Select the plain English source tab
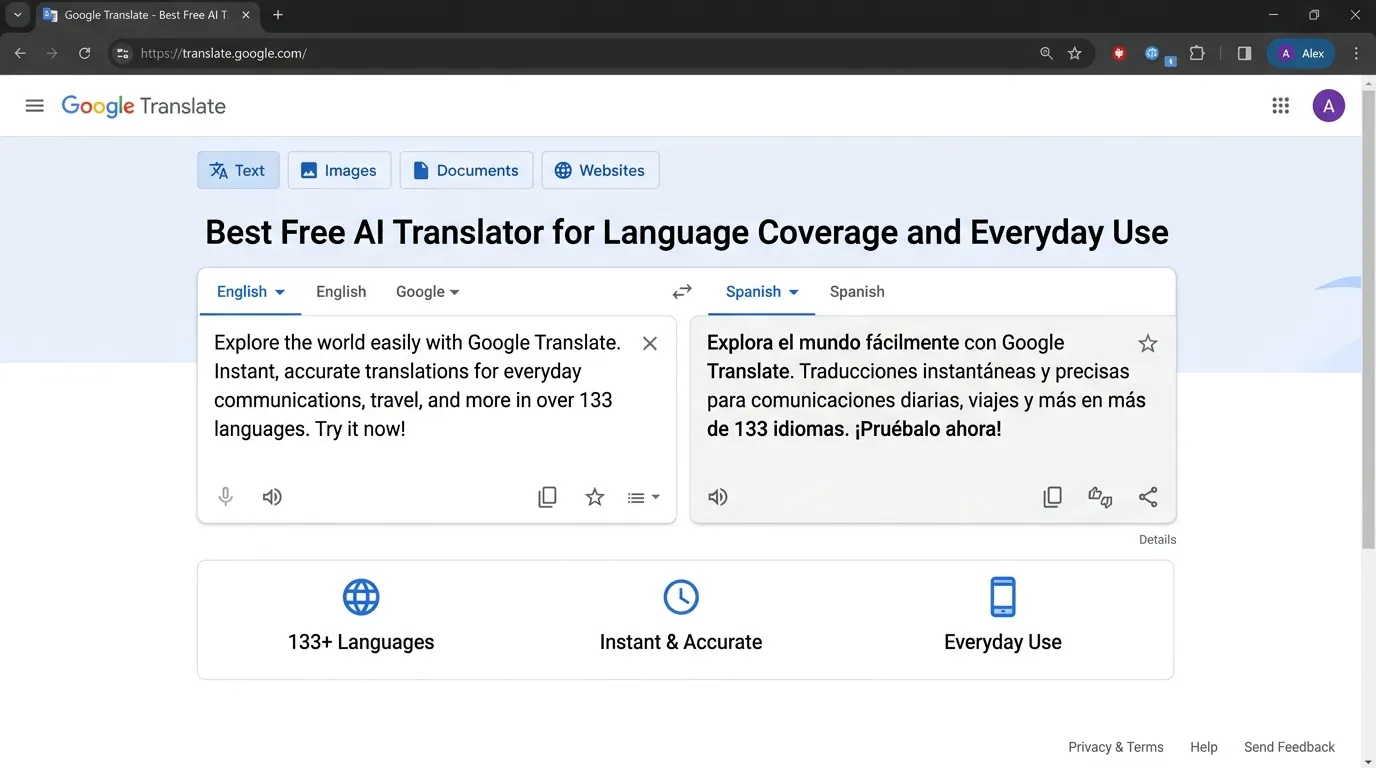This screenshot has height=768, width=1376. click(x=341, y=292)
